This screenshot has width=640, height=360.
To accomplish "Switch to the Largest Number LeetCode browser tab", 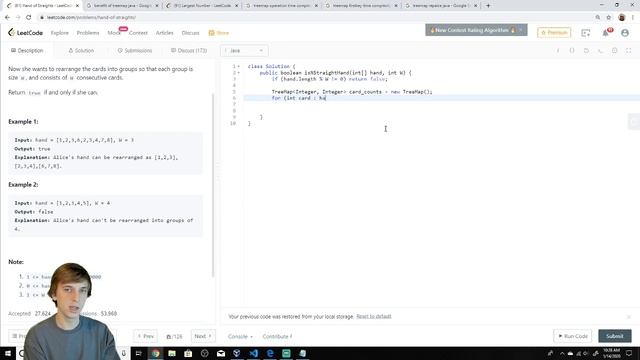I will pyautogui.click(x=202, y=6).
